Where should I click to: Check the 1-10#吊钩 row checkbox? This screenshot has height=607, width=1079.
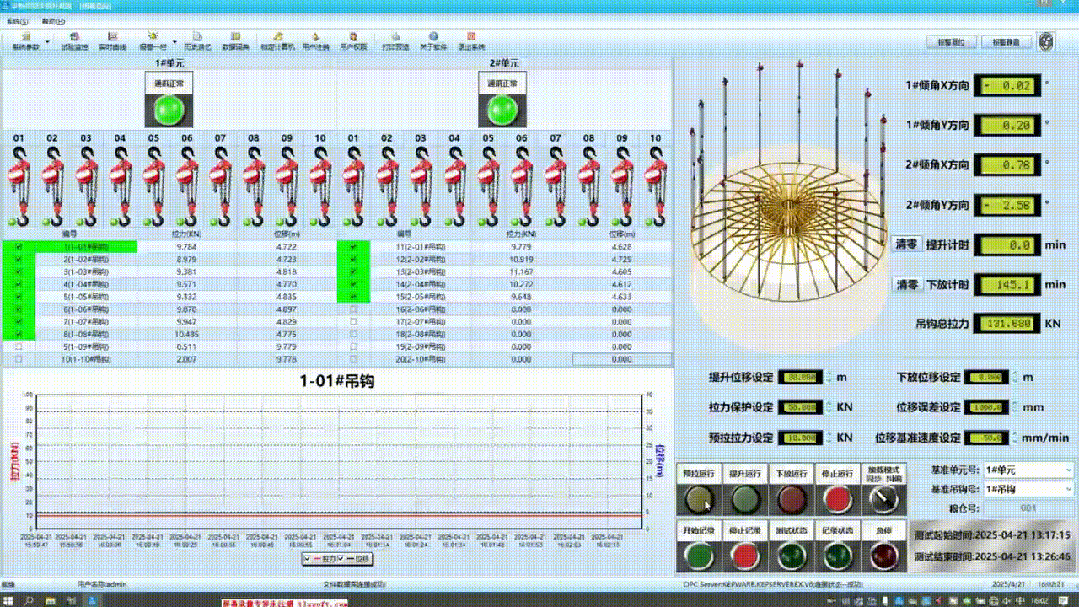18,359
